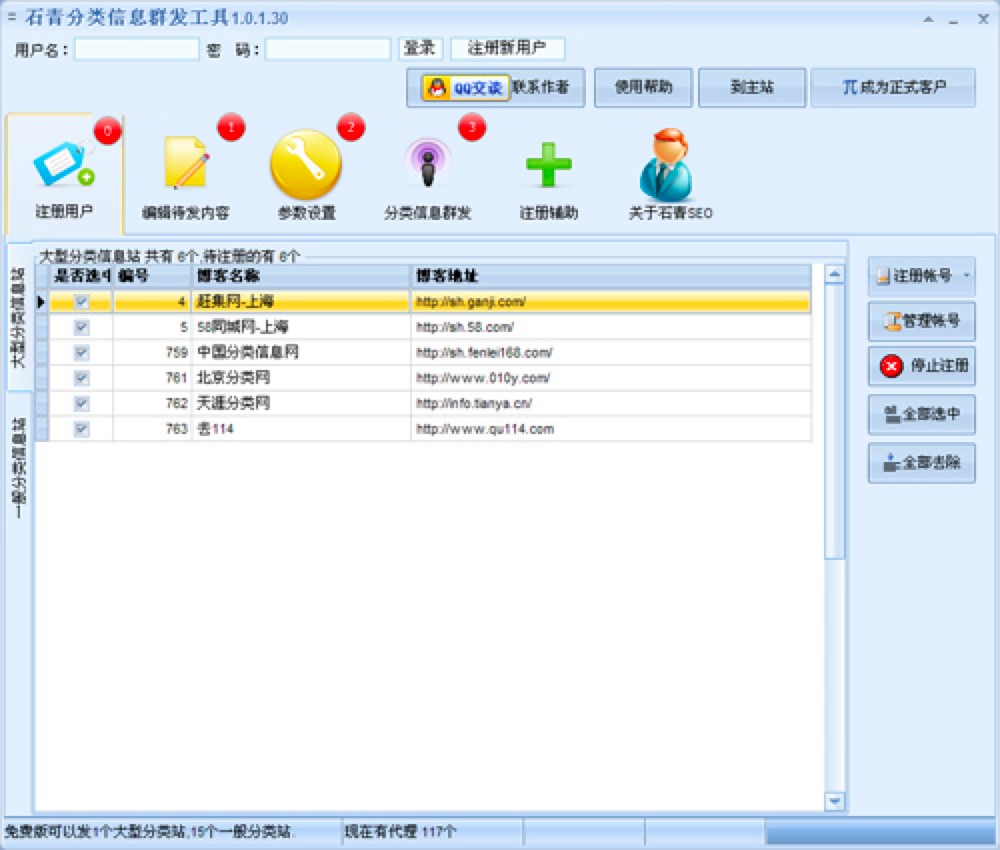Select the 赶集网-上海 name cell
Screen dimensions: 1000x850
[300, 302]
